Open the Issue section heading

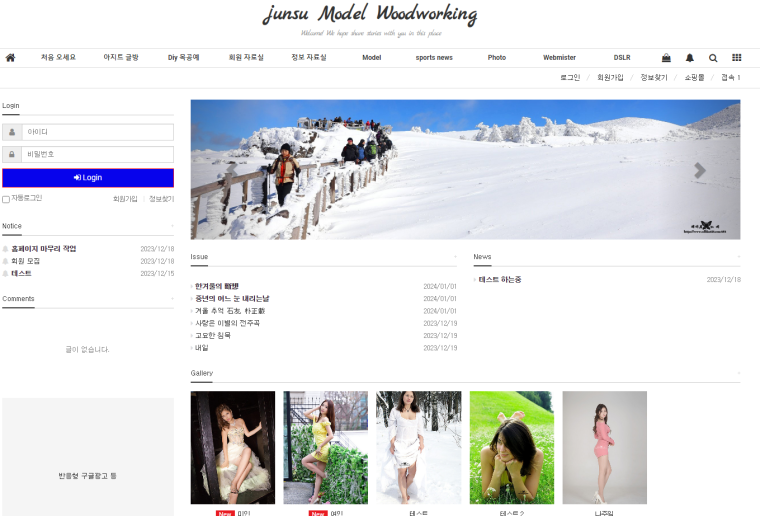pyautogui.click(x=199, y=257)
